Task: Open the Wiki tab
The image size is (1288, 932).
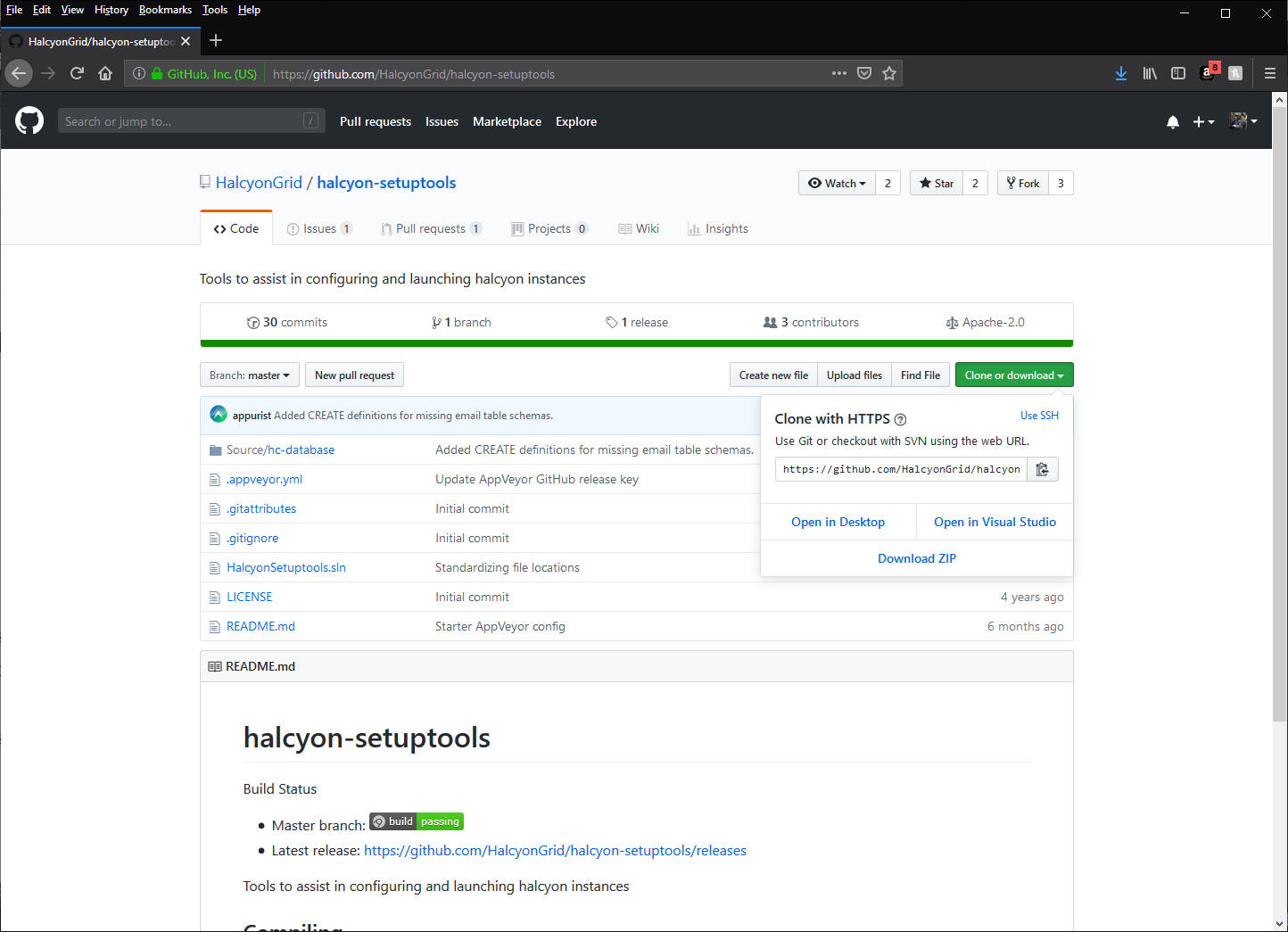Action: 639,228
